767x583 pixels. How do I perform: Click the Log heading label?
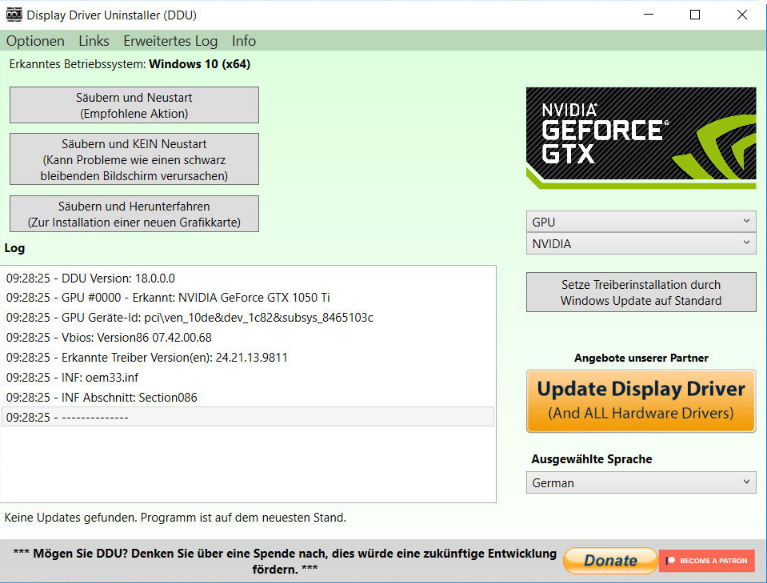pyautogui.click(x=14, y=248)
